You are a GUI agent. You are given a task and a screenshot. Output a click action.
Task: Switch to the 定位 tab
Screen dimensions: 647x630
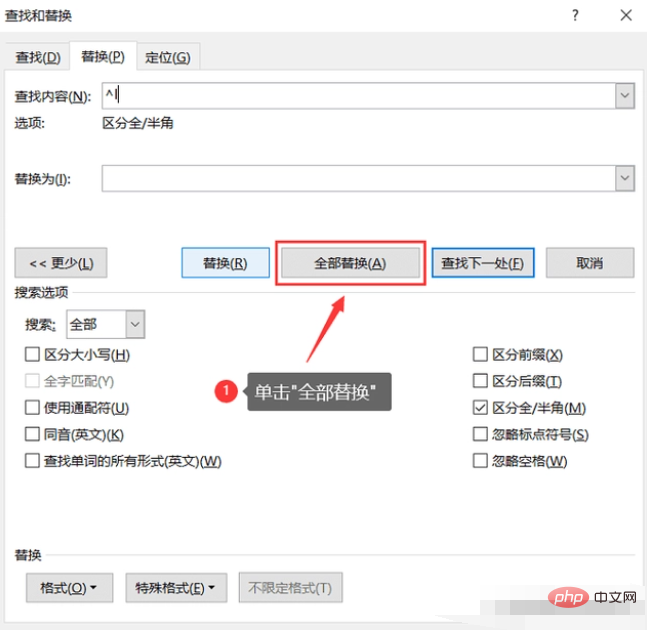tap(167, 57)
